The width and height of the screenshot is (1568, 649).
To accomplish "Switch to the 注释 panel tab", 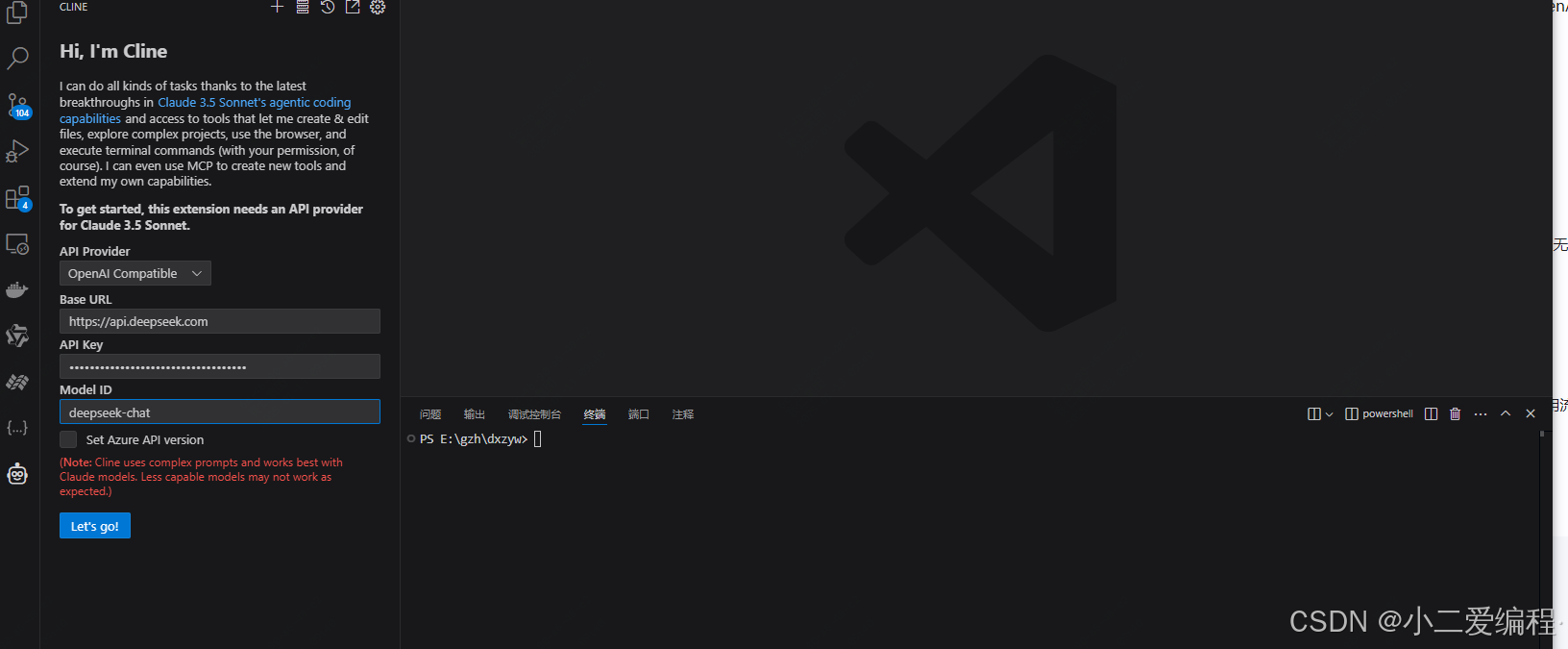I will [x=683, y=414].
